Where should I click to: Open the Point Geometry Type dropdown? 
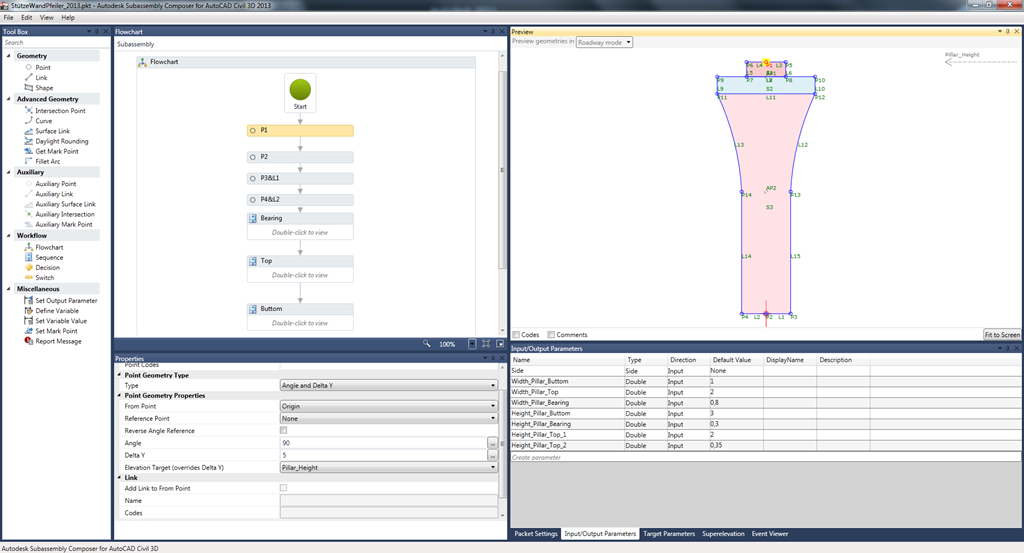coord(388,385)
